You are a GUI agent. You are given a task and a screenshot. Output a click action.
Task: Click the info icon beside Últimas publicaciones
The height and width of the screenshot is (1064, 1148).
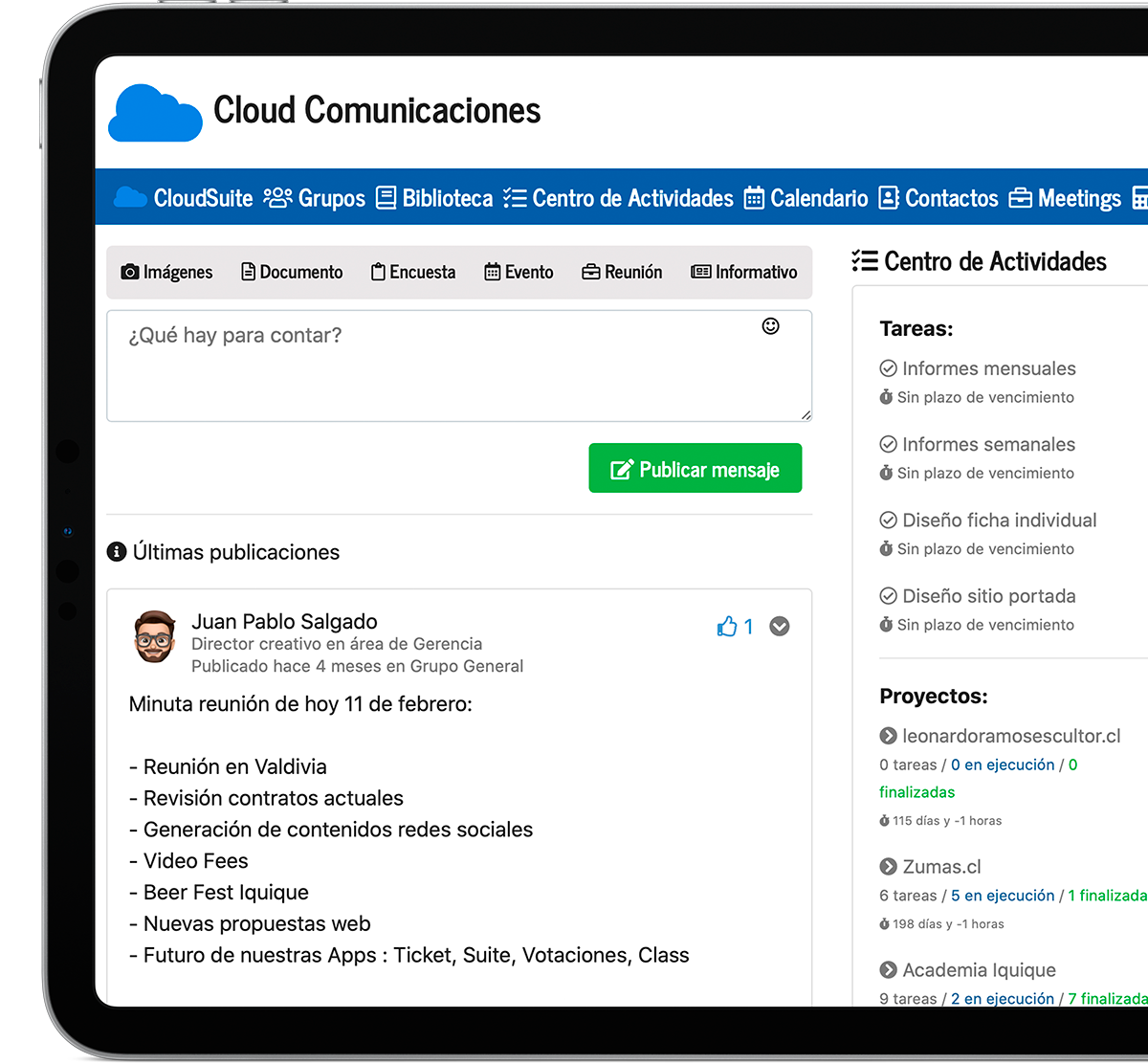coord(117,552)
